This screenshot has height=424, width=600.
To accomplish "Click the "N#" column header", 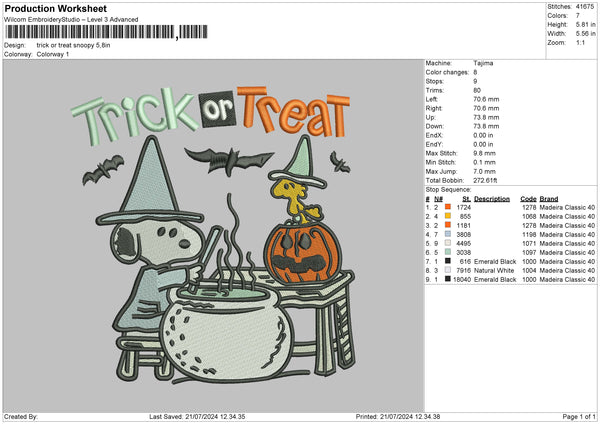I will [x=438, y=199].
